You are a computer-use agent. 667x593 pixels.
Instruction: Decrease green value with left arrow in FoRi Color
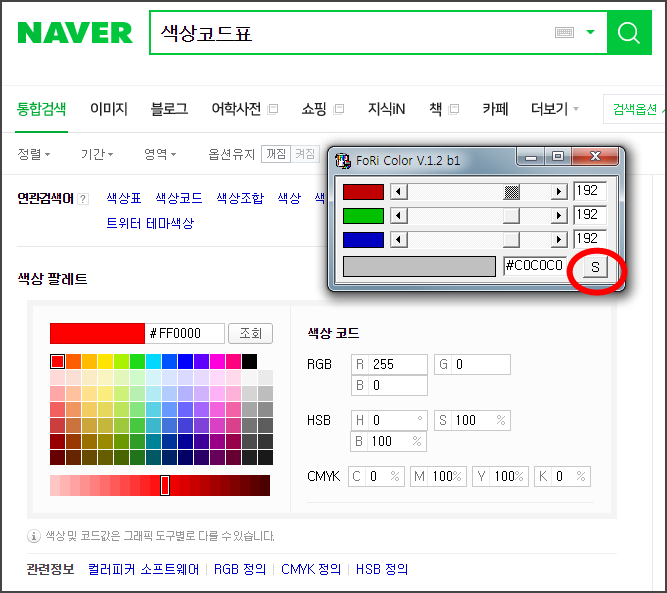click(399, 216)
